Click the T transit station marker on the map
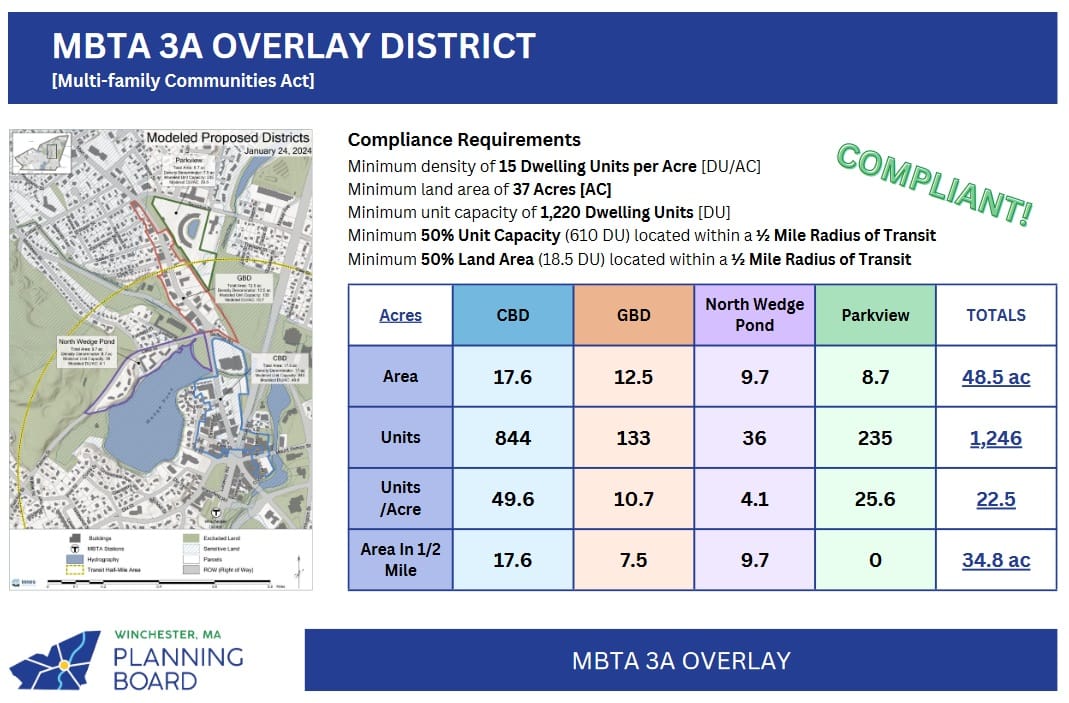 216,512
